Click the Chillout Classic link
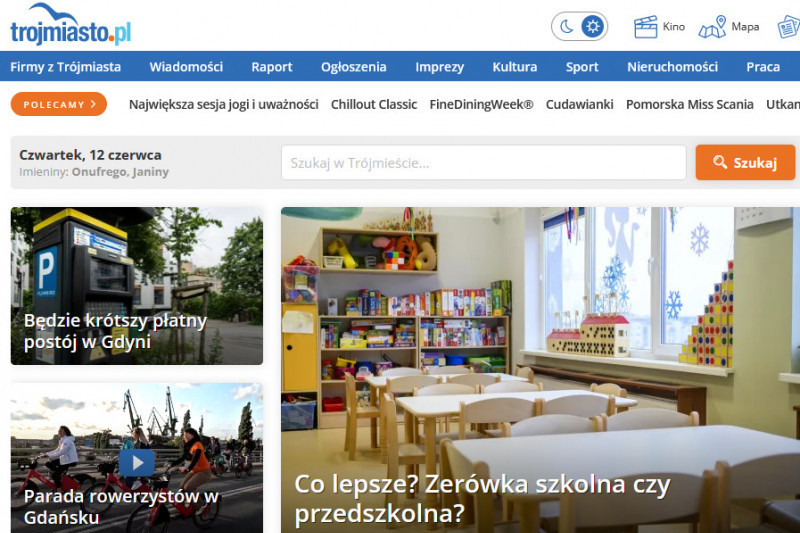Screen dimensions: 800x533 tap(374, 104)
